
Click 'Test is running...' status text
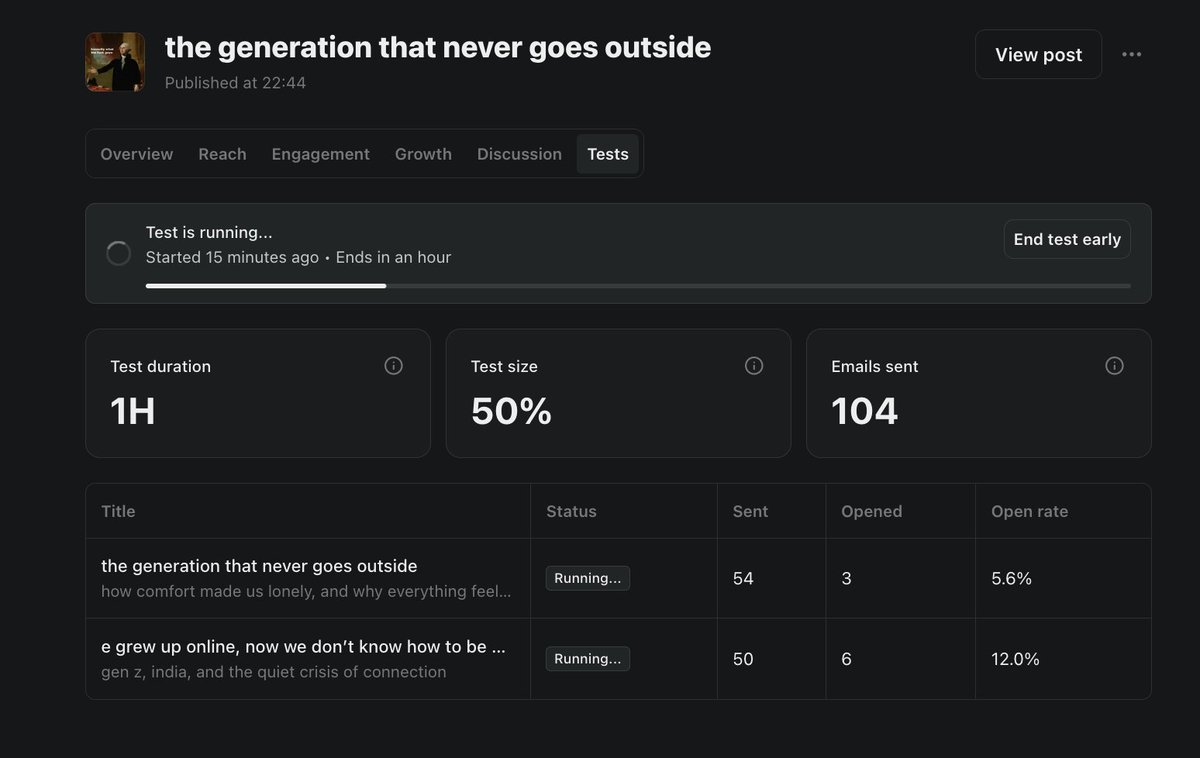209,232
